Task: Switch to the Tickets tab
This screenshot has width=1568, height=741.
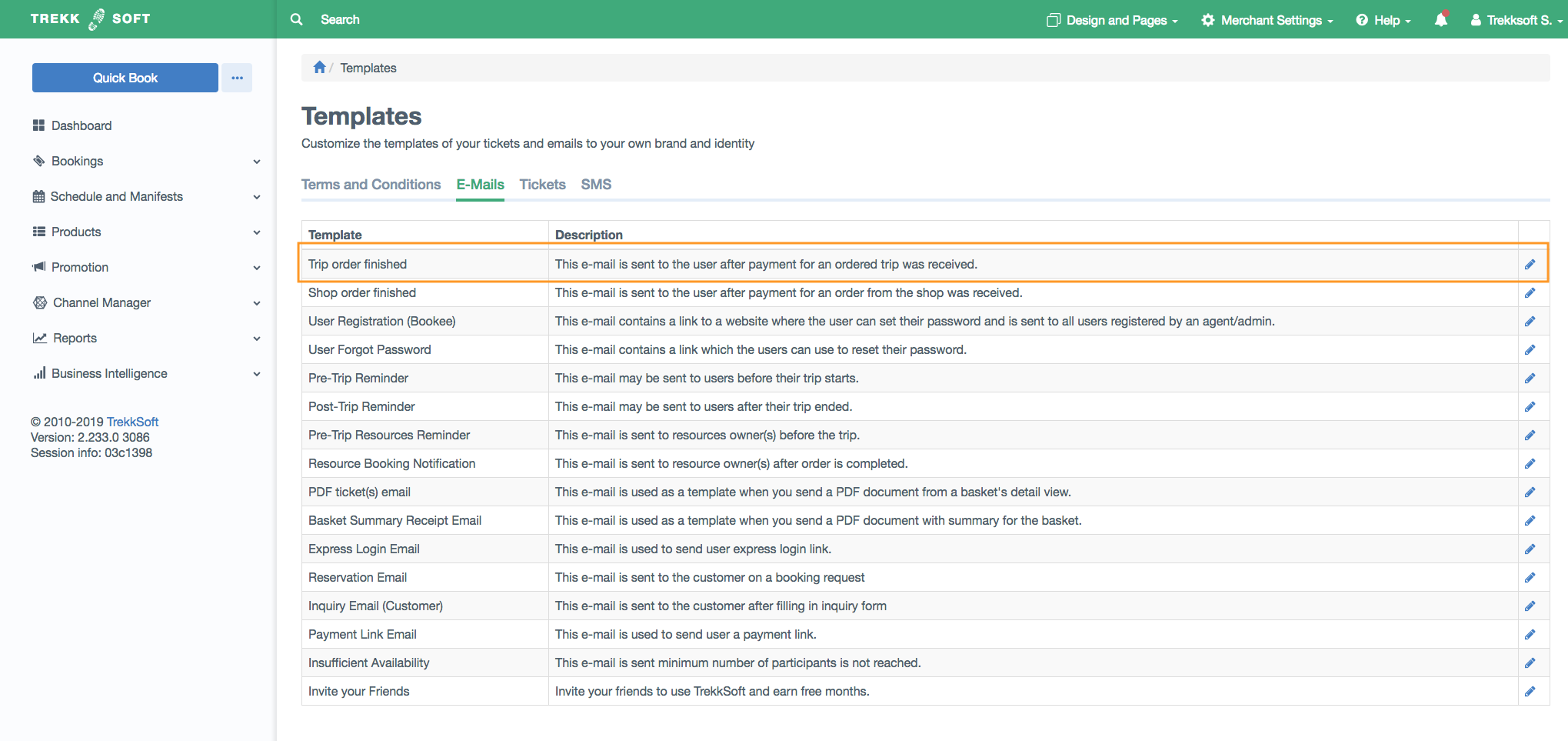Action: 542,185
